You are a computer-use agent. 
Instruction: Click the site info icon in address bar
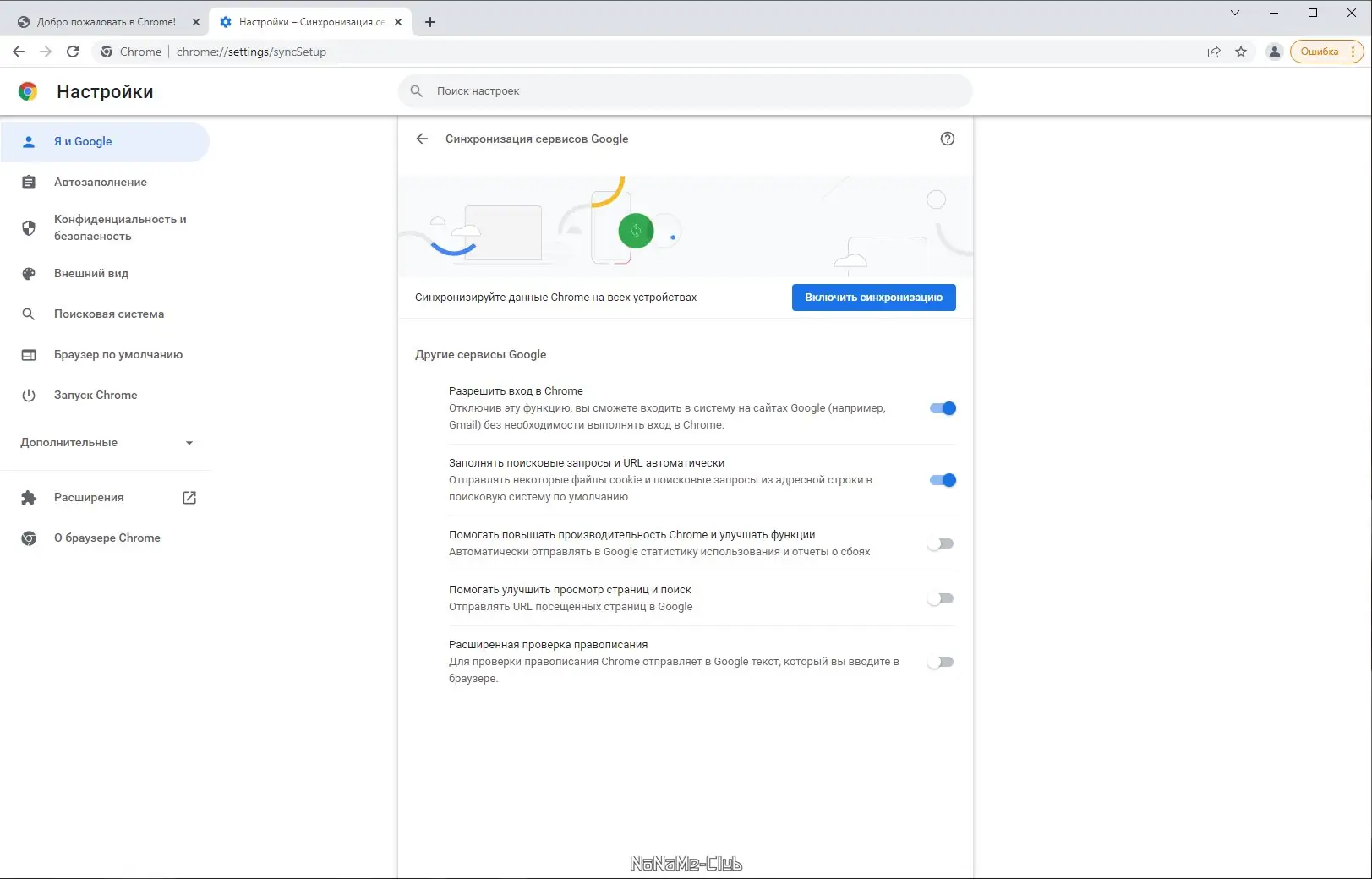click(x=107, y=52)
